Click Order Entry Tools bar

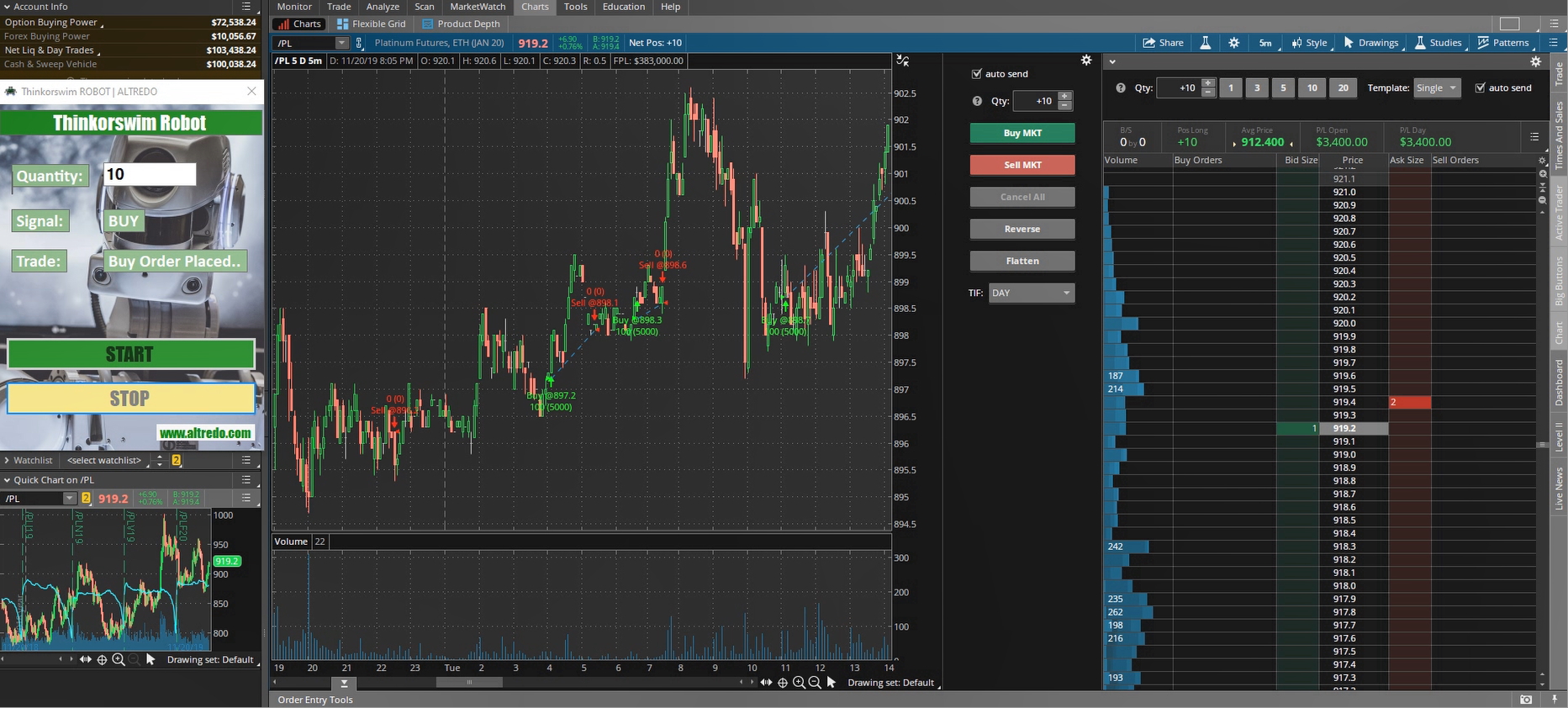(315, 700)
